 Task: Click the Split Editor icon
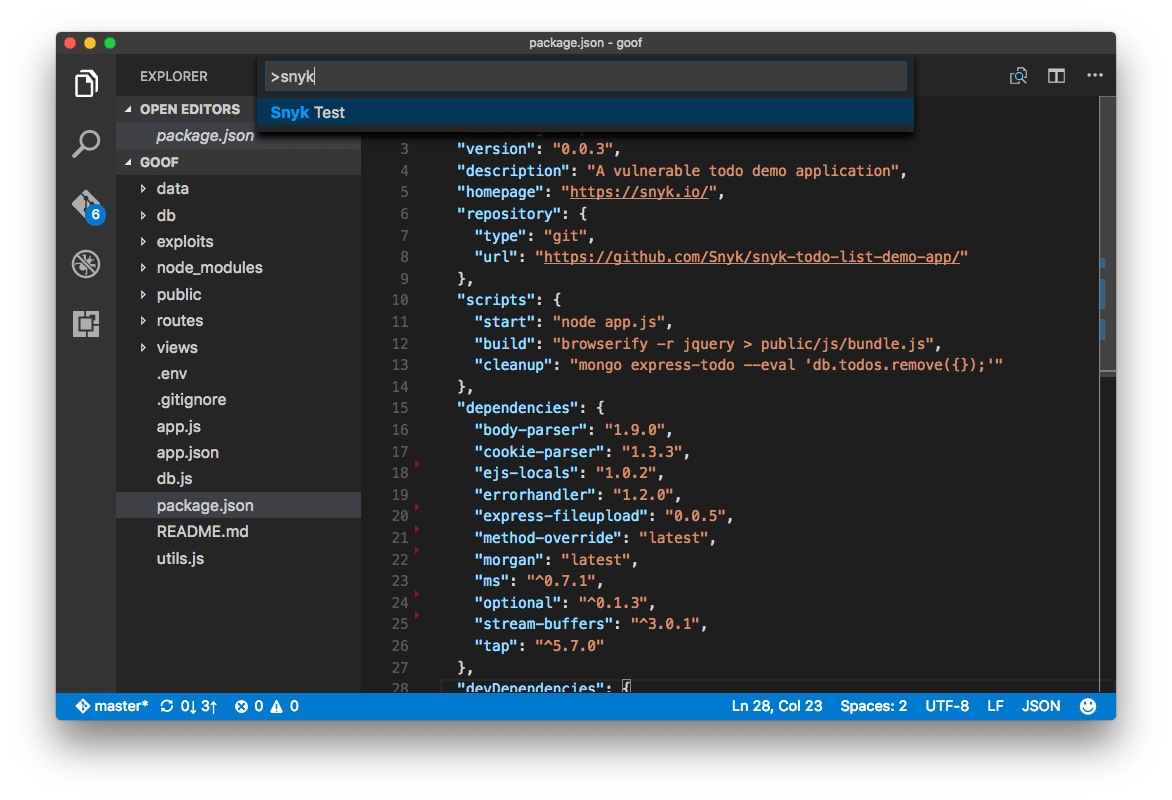pos(1057,75)
